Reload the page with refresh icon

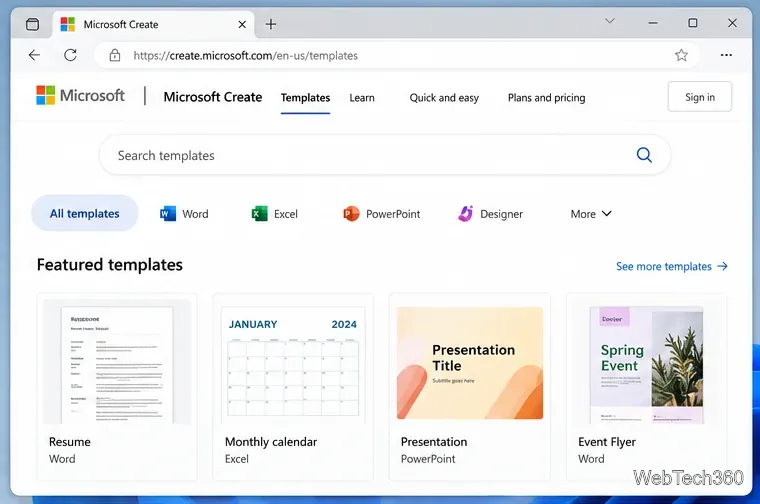click(71, 55)
